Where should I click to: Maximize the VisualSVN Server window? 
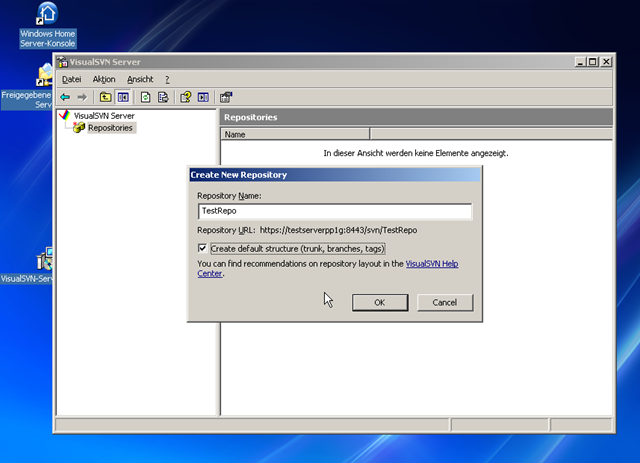coord(593,62)
